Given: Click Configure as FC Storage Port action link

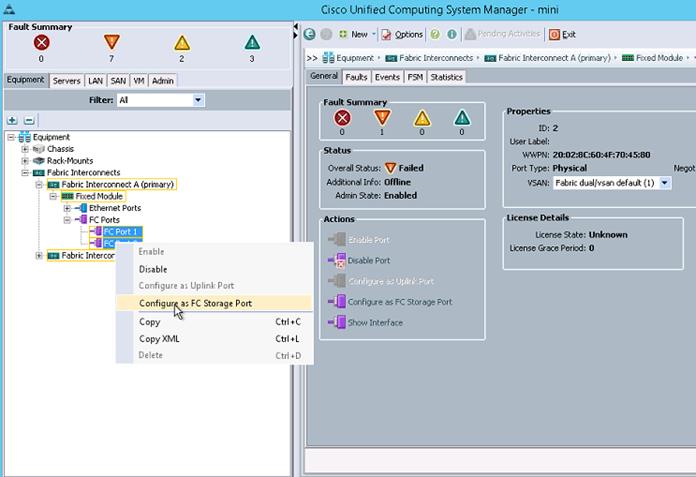Looking at the screenshot, I should click(x=400, y=302).
